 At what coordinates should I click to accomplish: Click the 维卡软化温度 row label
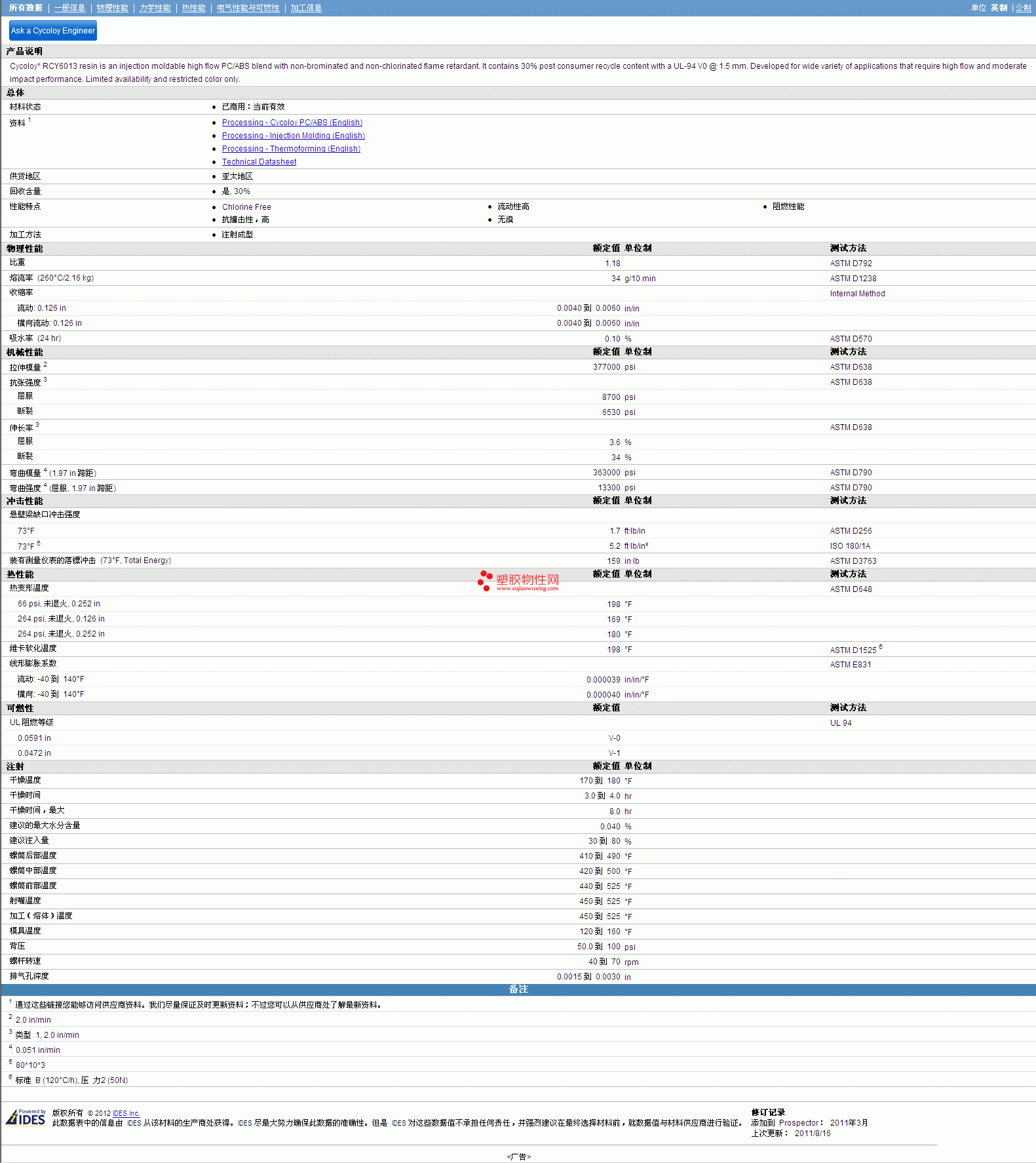click(33, 648)
